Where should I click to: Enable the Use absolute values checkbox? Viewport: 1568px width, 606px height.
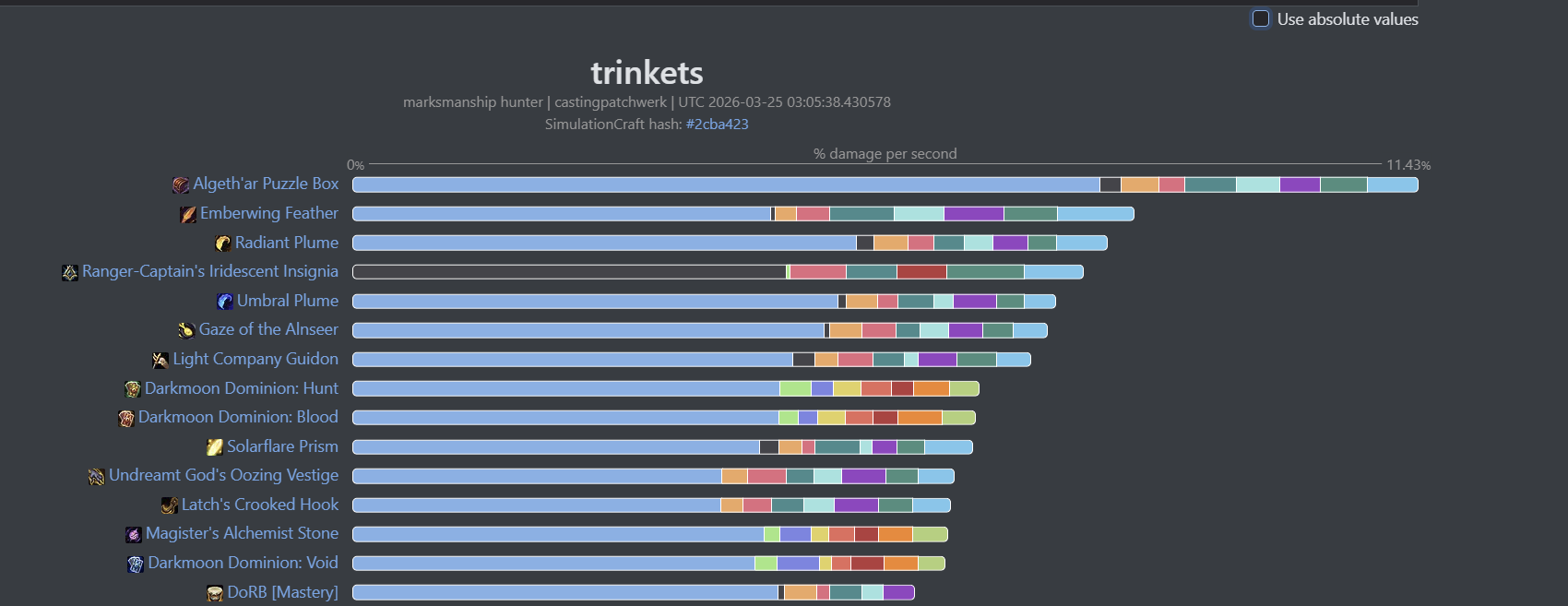coord(1261,18)
